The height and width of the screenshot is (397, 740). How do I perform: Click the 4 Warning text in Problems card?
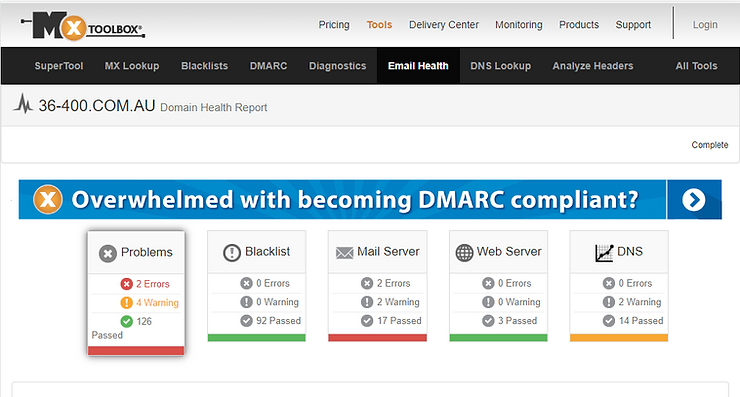[158, 303]
